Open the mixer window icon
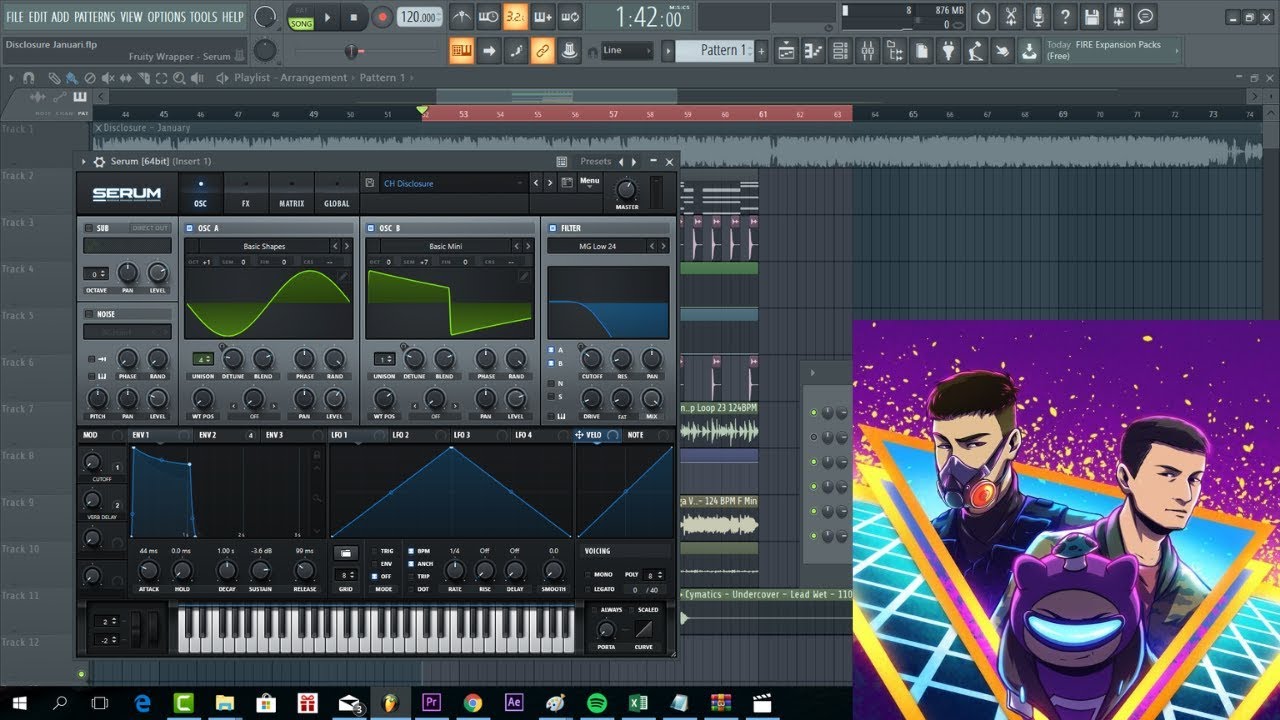Screen dimensions: 1280x720 click(868, 50)
